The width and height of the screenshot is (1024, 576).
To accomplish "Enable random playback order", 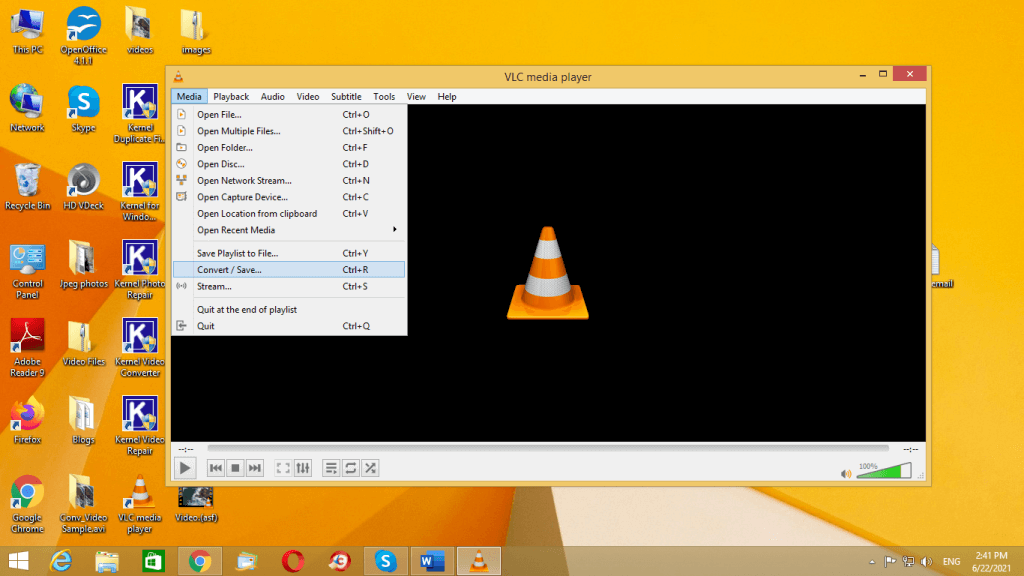I will (x=369, y=467).
